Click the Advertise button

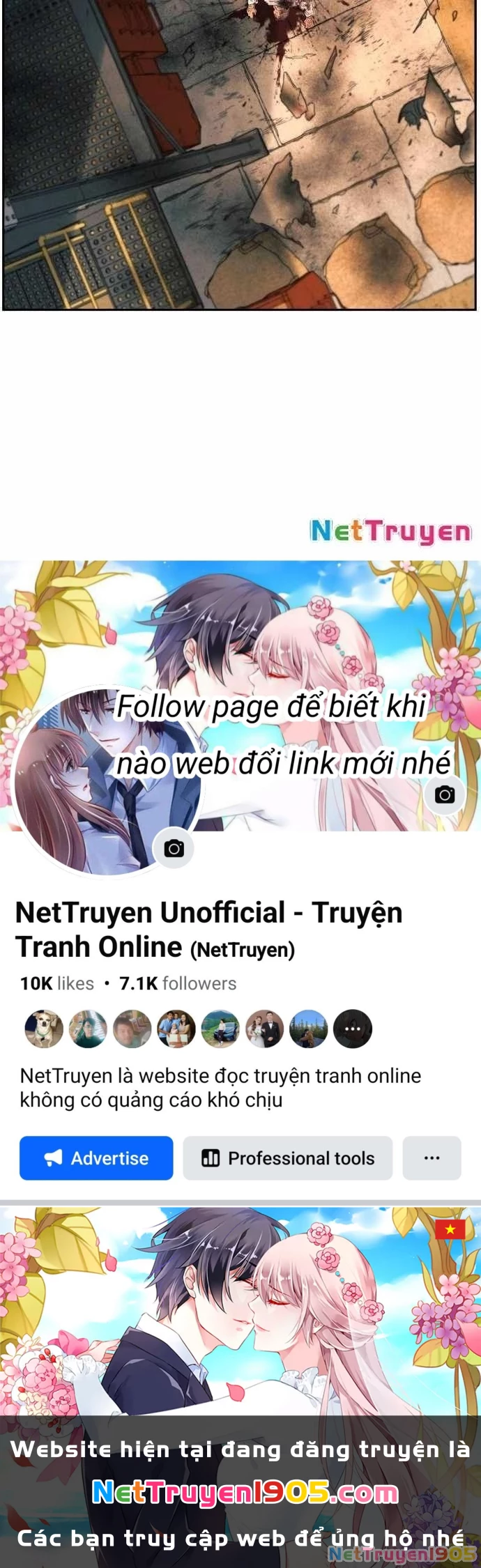pos(96,1158)
